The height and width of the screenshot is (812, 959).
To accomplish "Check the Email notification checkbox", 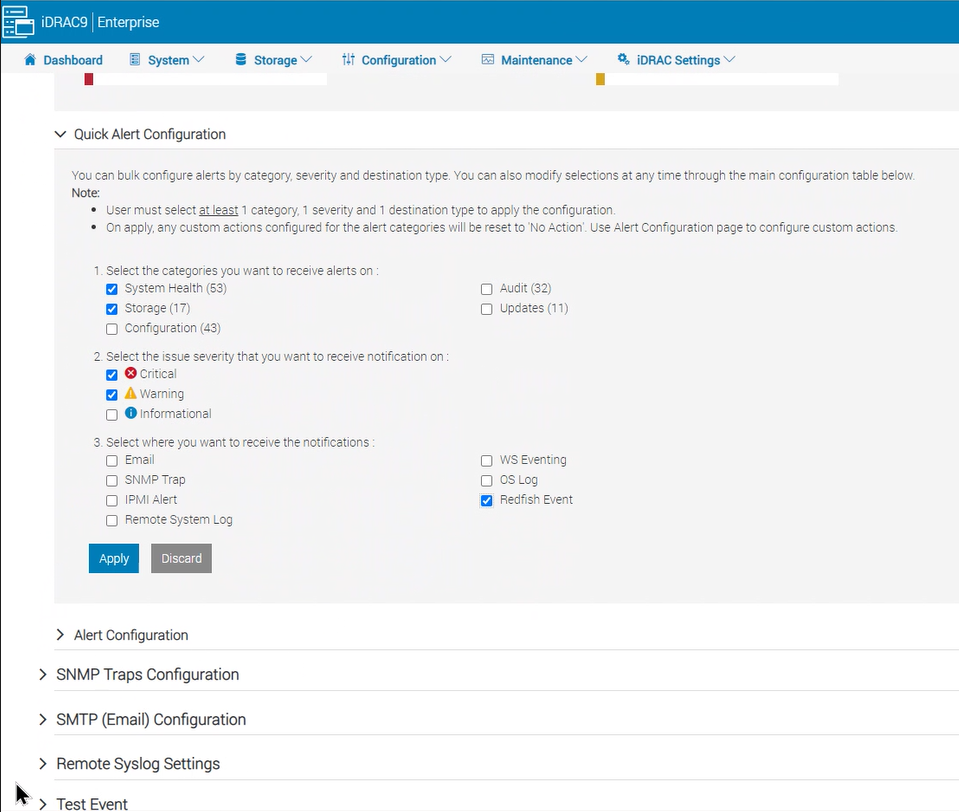I will 111,460.
